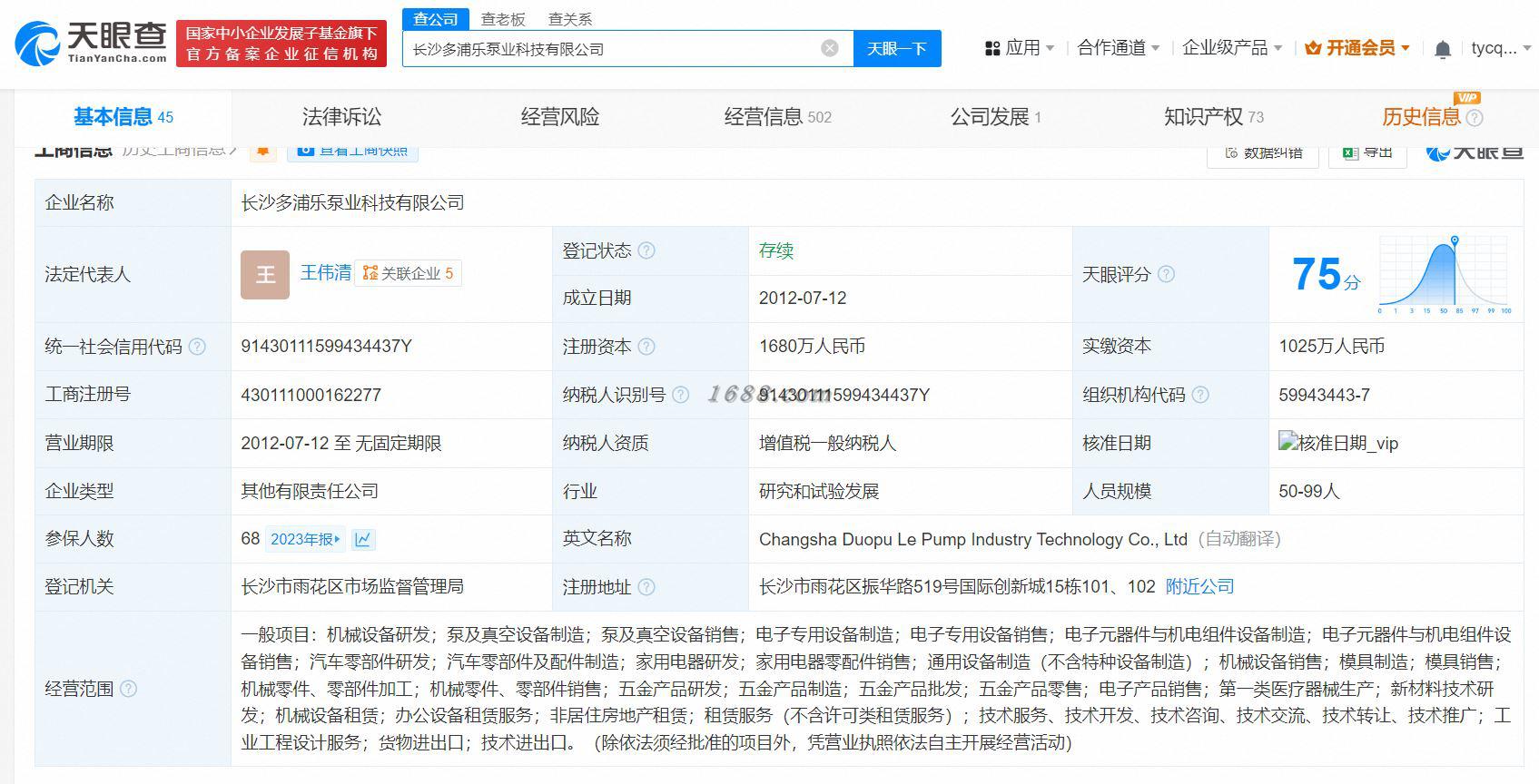The width and height of the screenshot is (1539, 784).
Task: Click the help icon beside 注册资本
Action: [646, 347]
